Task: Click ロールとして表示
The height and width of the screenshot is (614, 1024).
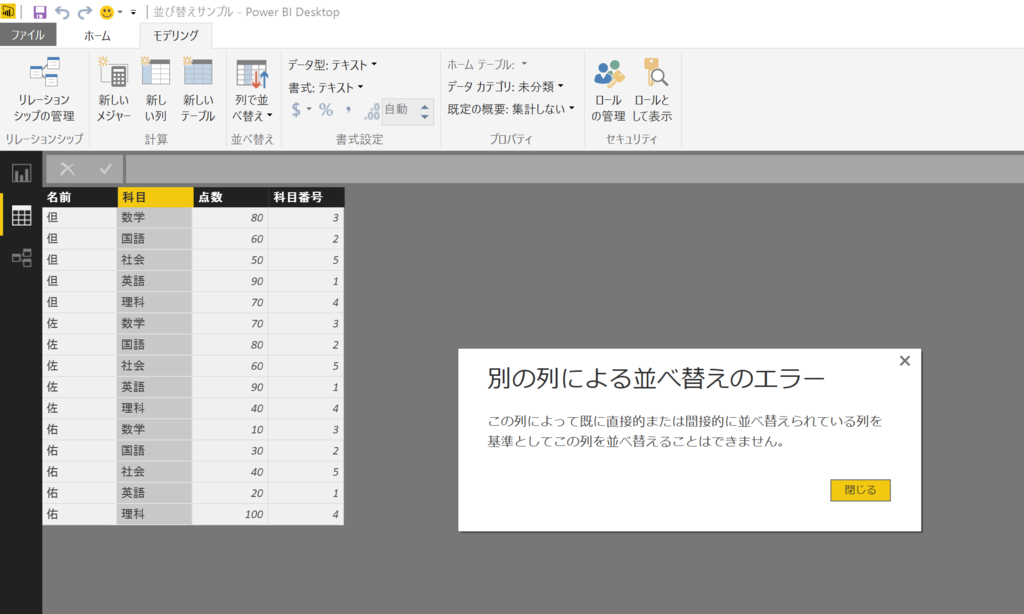Action: tap(652, 90)
